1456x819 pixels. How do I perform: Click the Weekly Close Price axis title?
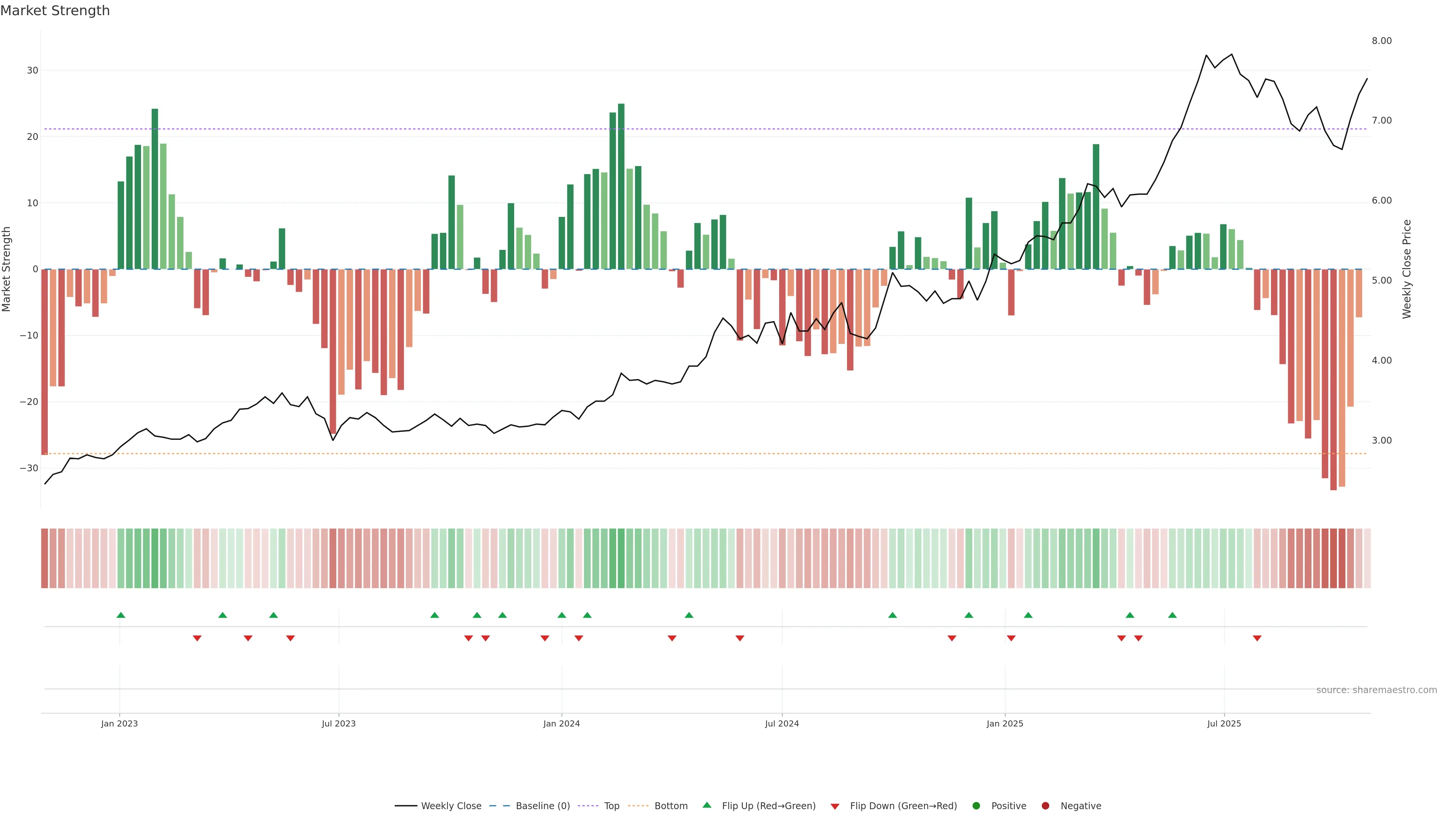pyautogui.click(x=1407, y=269)
